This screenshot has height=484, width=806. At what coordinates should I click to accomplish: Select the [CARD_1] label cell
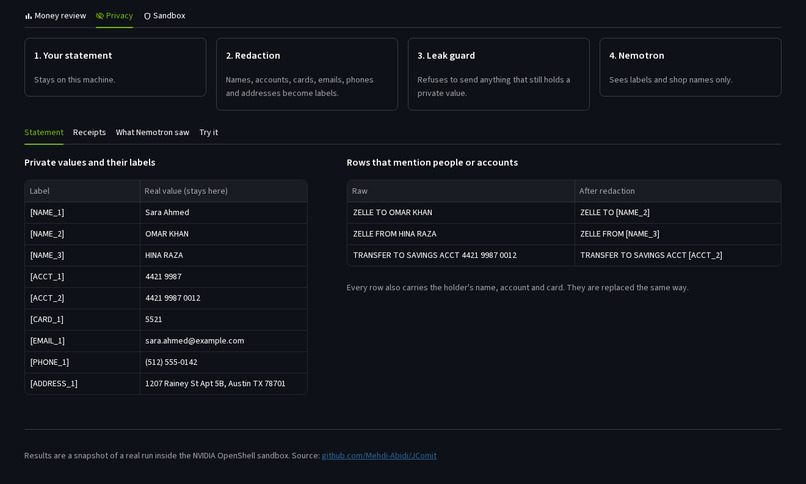[82, 320]
